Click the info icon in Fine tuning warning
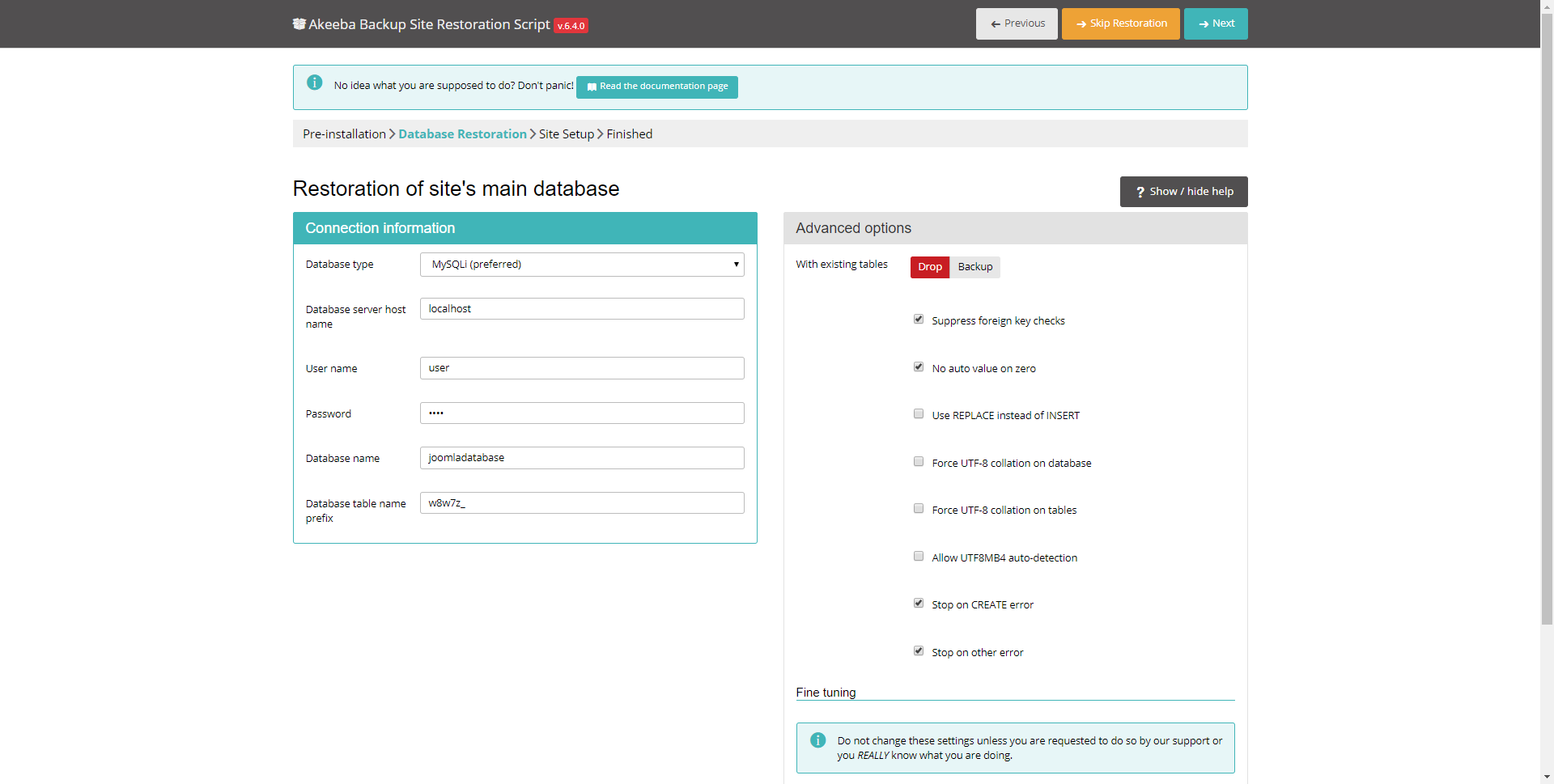Image resolution: width=1554 pixels, height=784 pixels. (817, 740)
